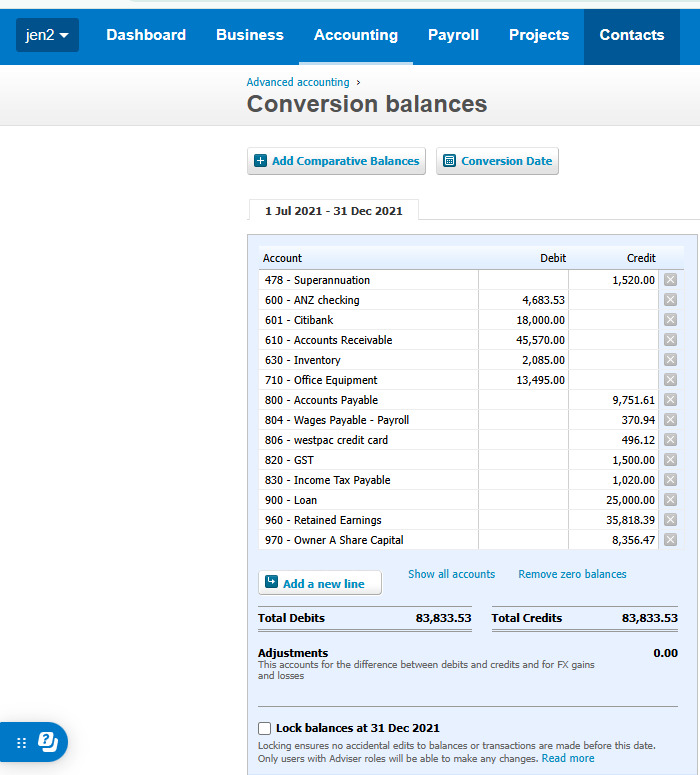Select the 960 - Retained Earnings account name

click(323, 520)
